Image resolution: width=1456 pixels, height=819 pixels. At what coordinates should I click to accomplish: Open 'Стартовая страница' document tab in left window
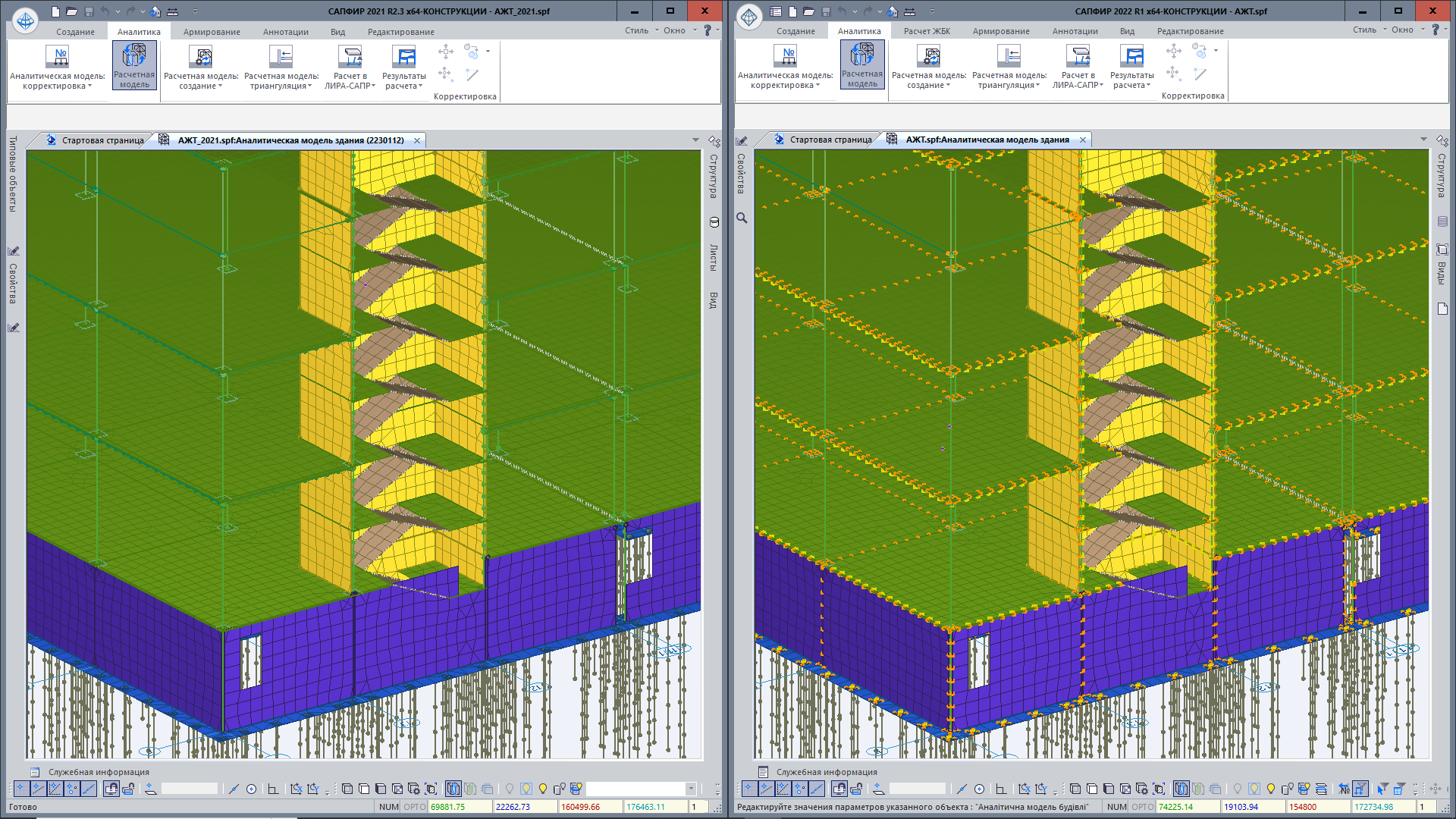point(102,140)
